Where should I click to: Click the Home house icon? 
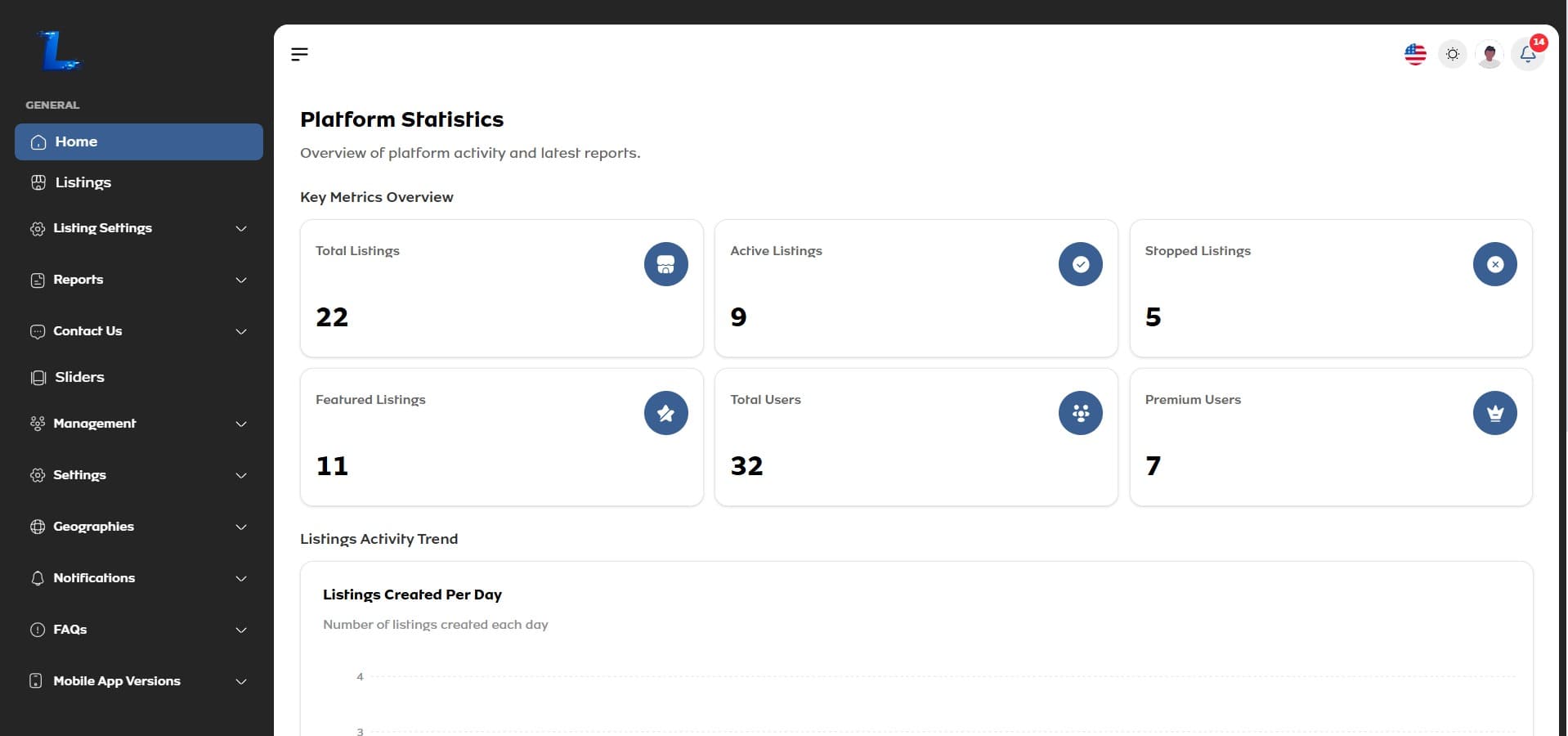(38, 142)
